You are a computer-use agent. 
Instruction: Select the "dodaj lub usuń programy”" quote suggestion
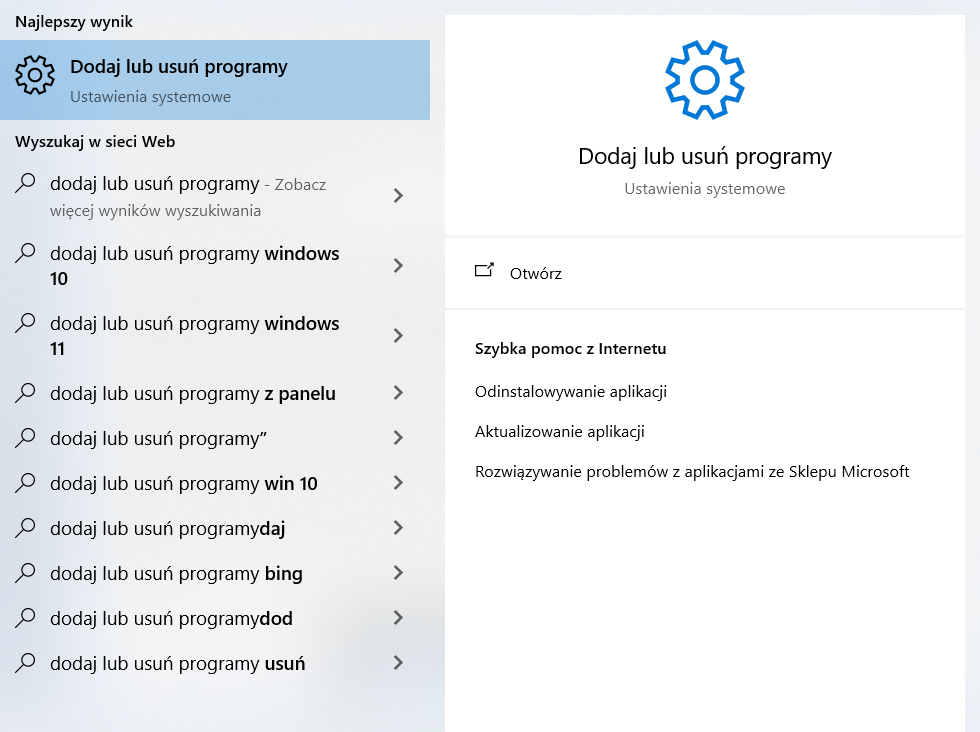(x=158, y=439)
